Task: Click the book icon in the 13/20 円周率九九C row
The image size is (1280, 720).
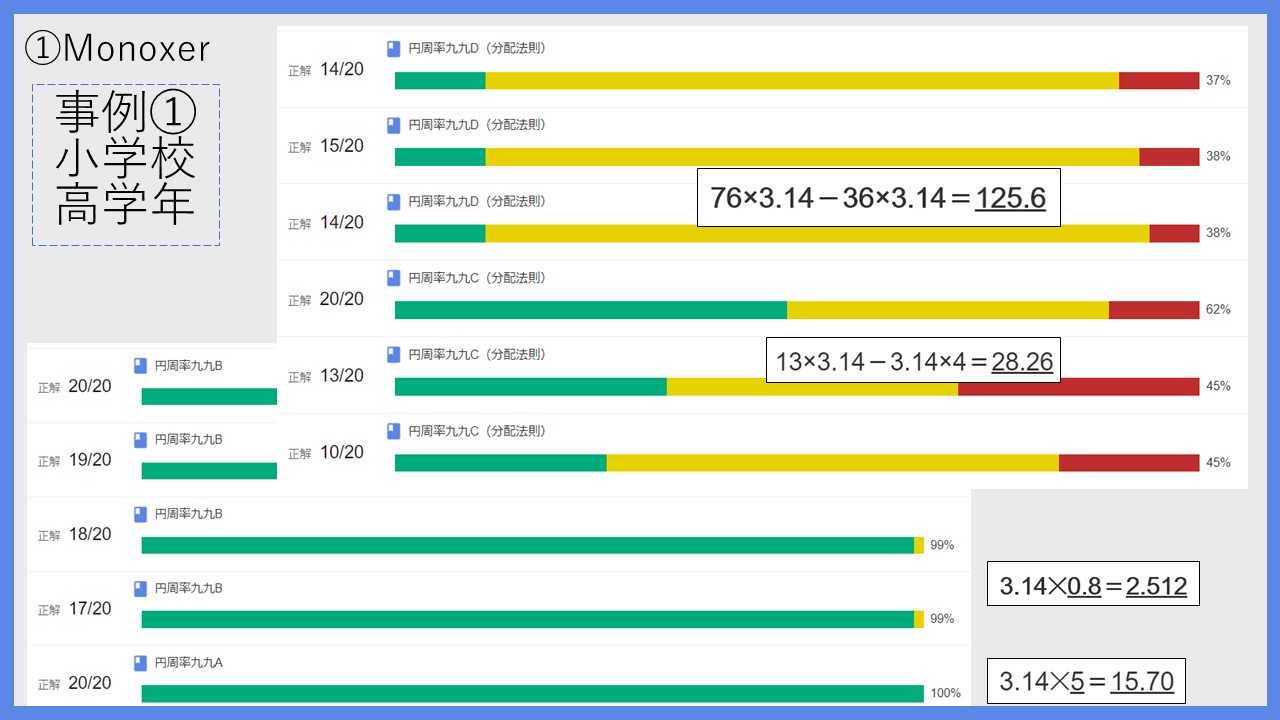Action: coord(393,354)
